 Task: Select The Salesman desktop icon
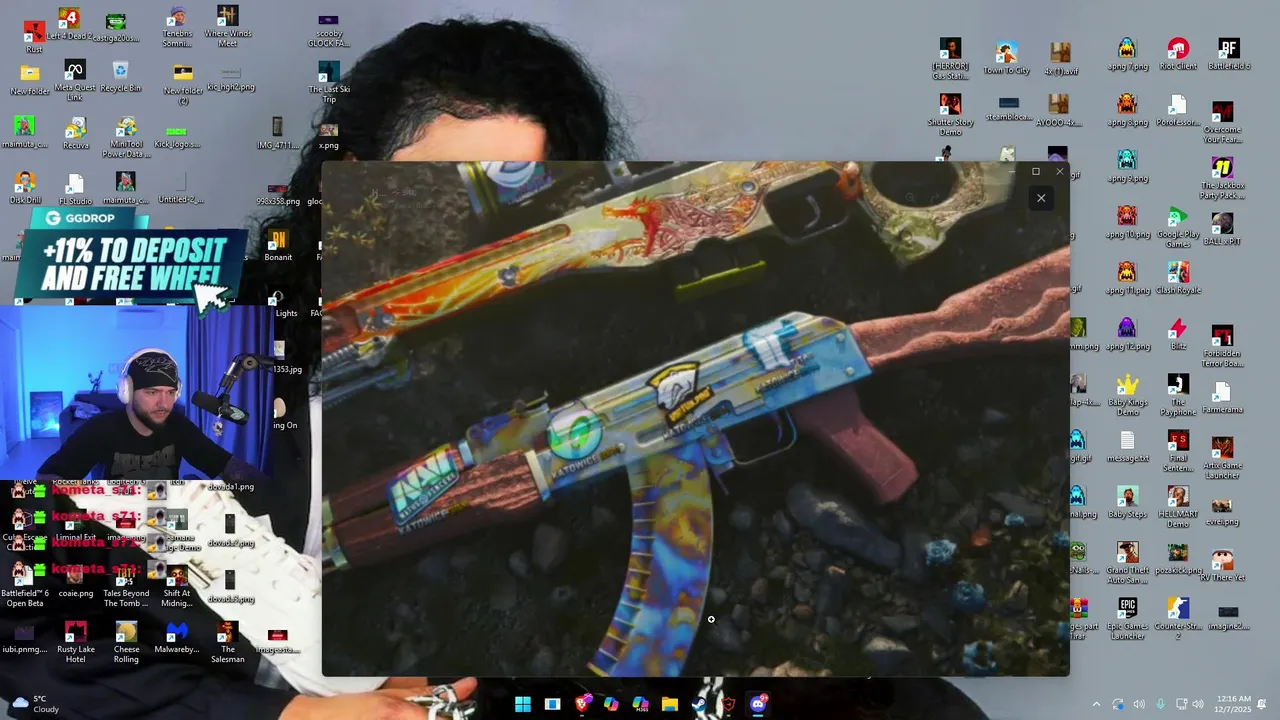point(228,642)
